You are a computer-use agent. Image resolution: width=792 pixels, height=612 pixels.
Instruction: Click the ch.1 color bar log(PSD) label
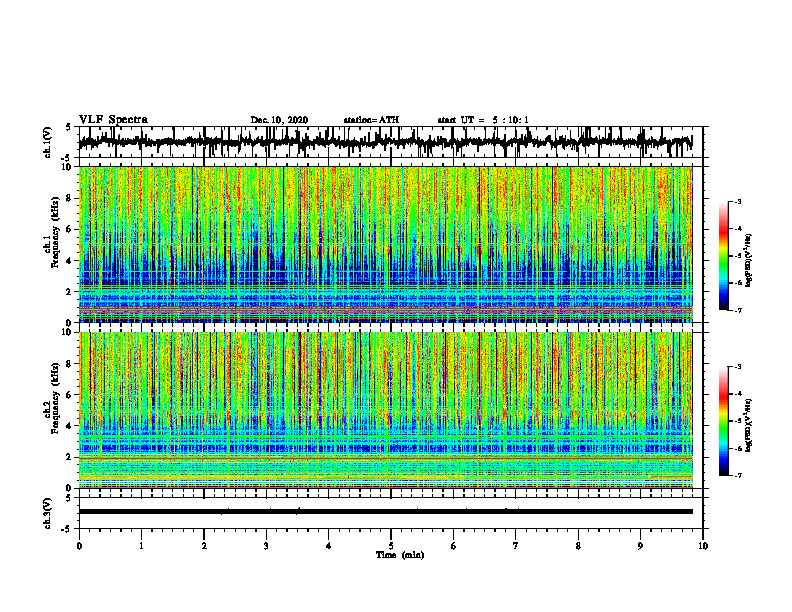pos(749,260)
